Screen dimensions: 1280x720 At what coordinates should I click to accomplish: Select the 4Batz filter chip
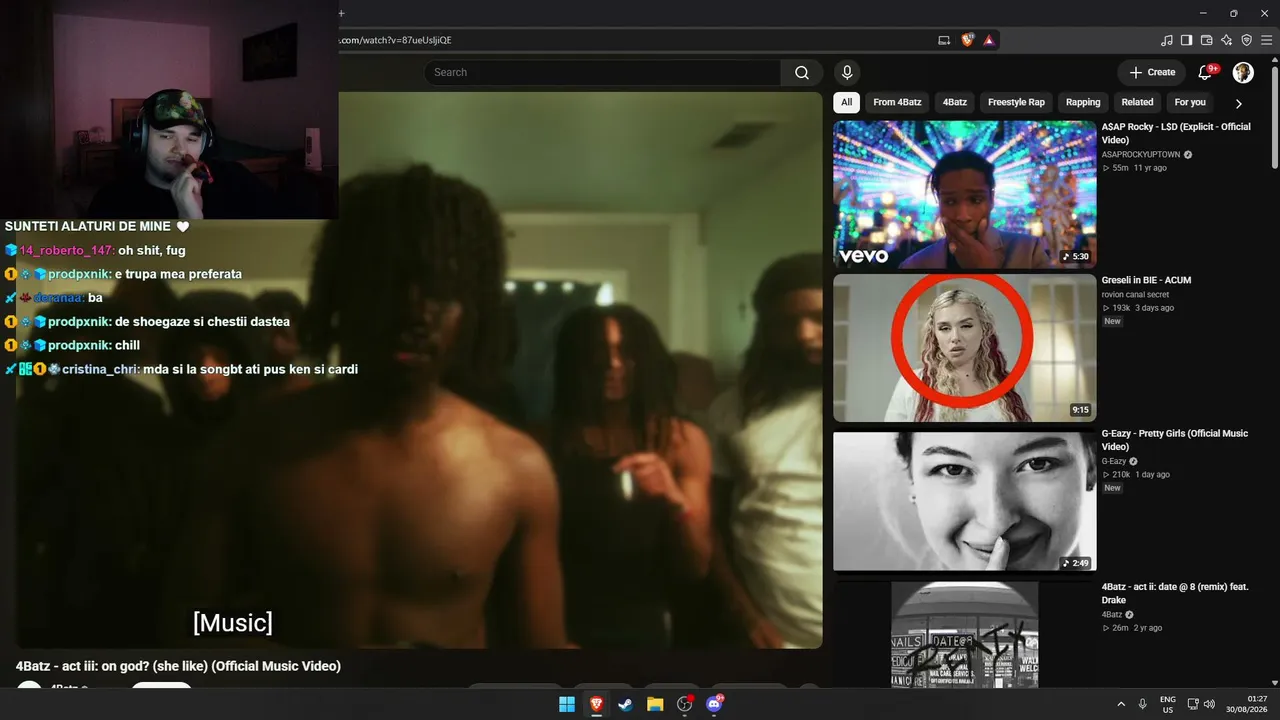(955, 102)
